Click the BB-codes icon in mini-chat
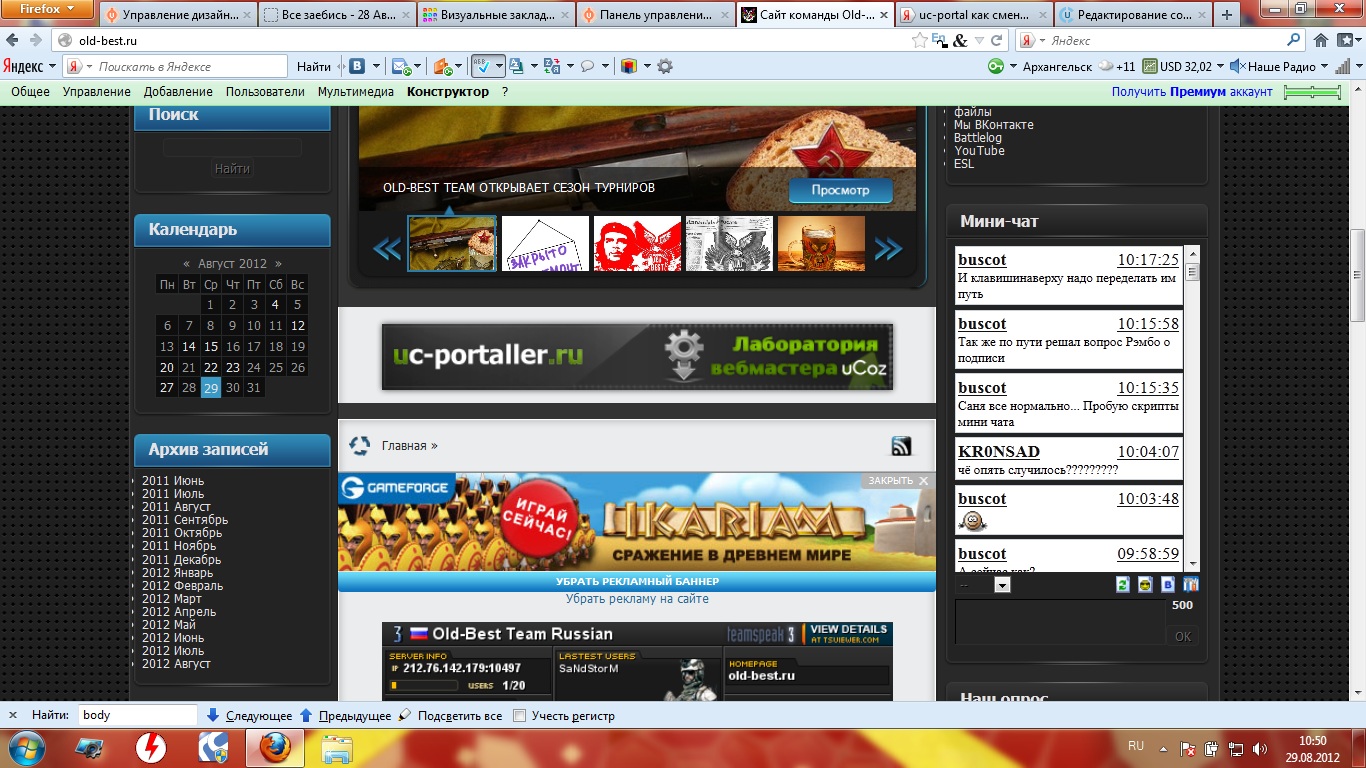 pos(1168,585)
